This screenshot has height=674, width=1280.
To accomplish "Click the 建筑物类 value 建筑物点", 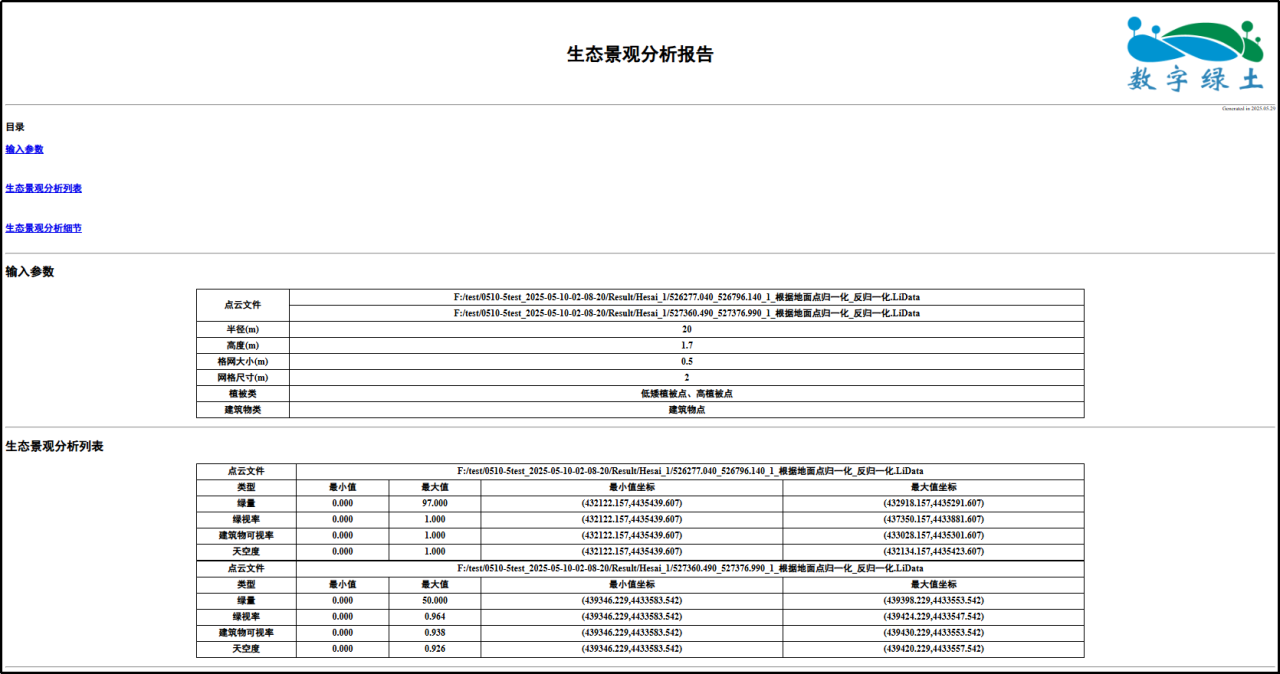I will point(686,409).
